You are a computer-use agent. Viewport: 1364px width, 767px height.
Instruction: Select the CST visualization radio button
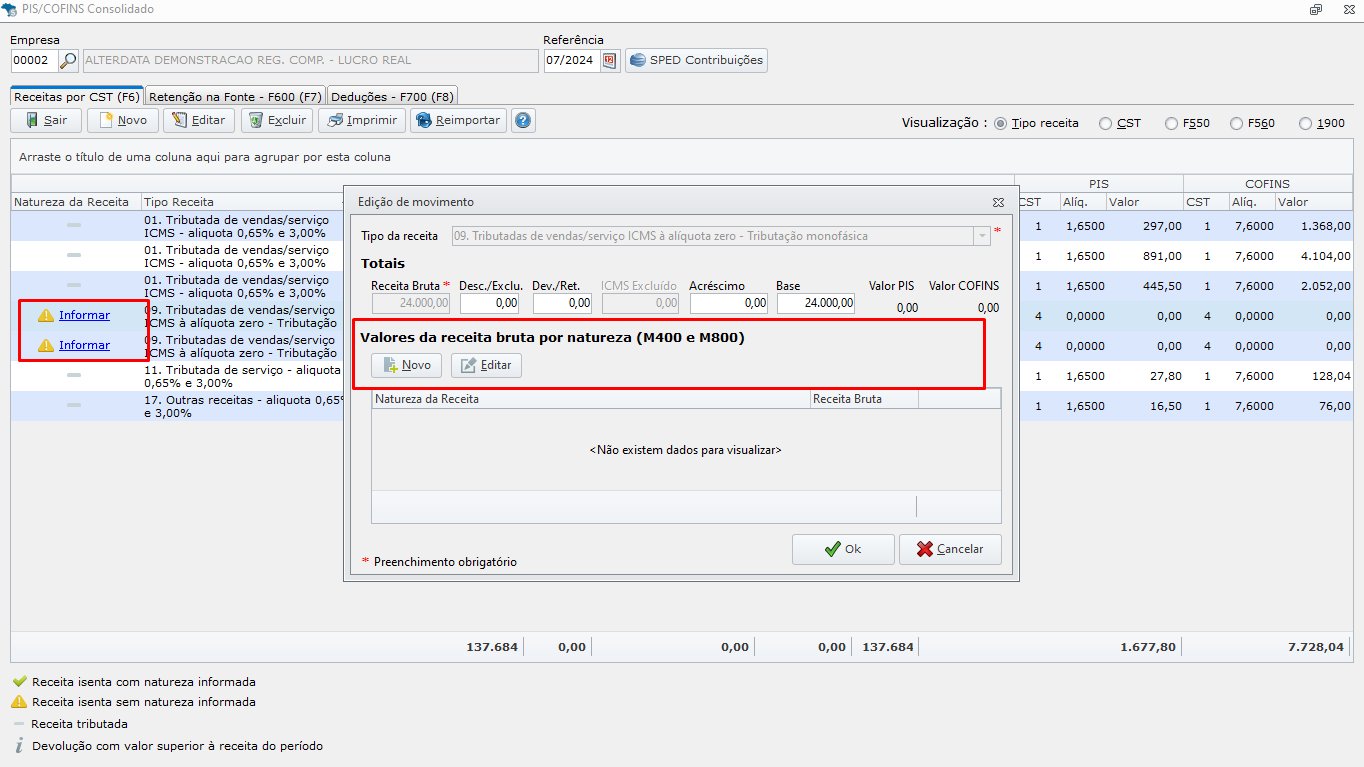click(x=1105, y=124)
